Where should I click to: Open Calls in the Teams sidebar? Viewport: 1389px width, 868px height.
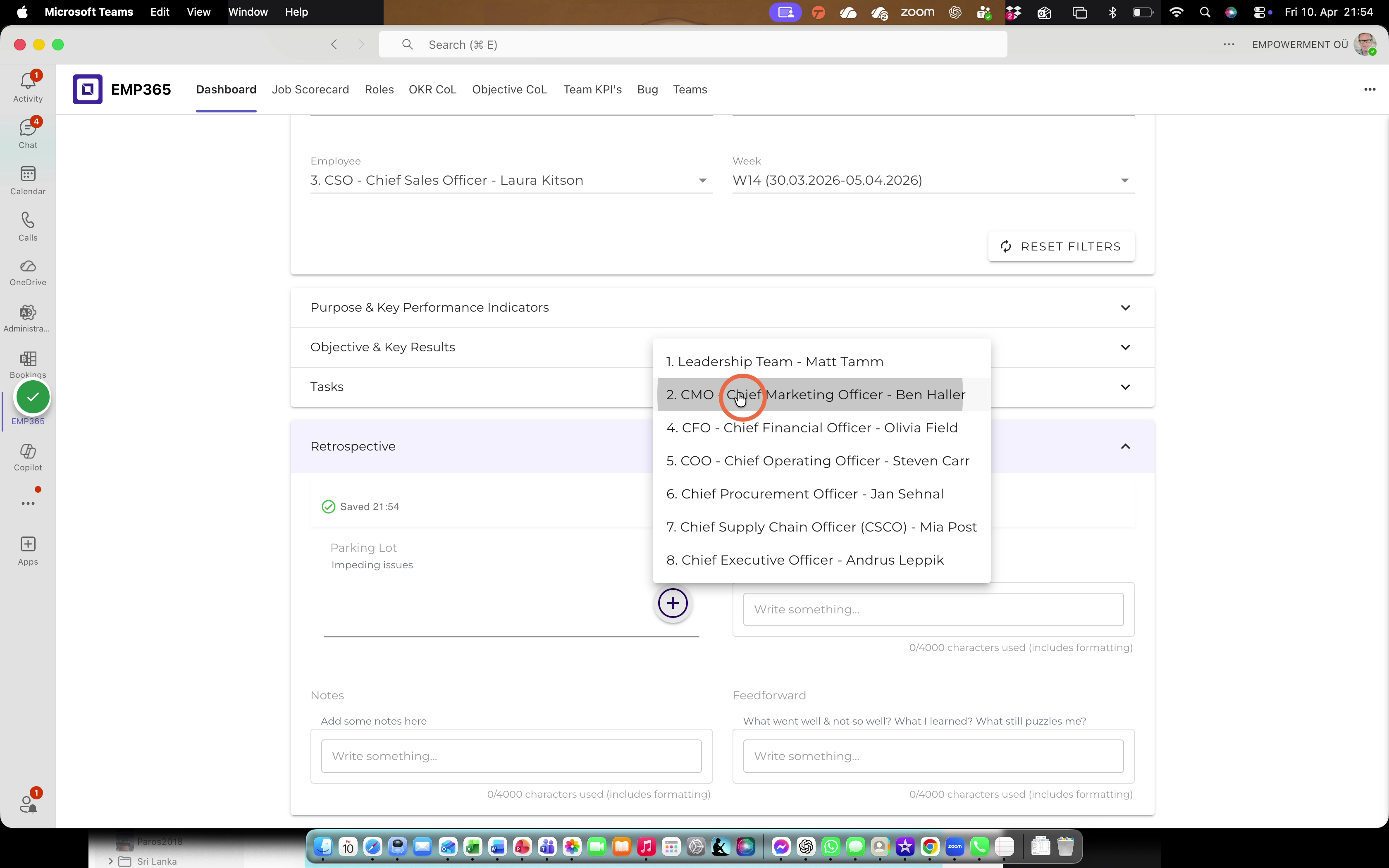[28, 227]
